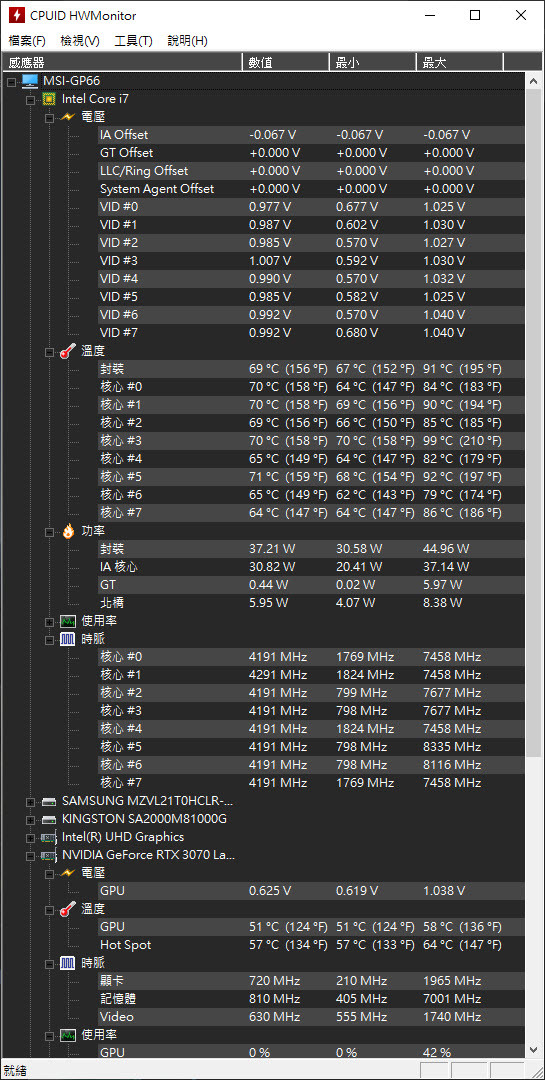Click the 感應器 column header
Image resolution: width=545 pixels, height=1080 pixels.
tap(123, 63)
